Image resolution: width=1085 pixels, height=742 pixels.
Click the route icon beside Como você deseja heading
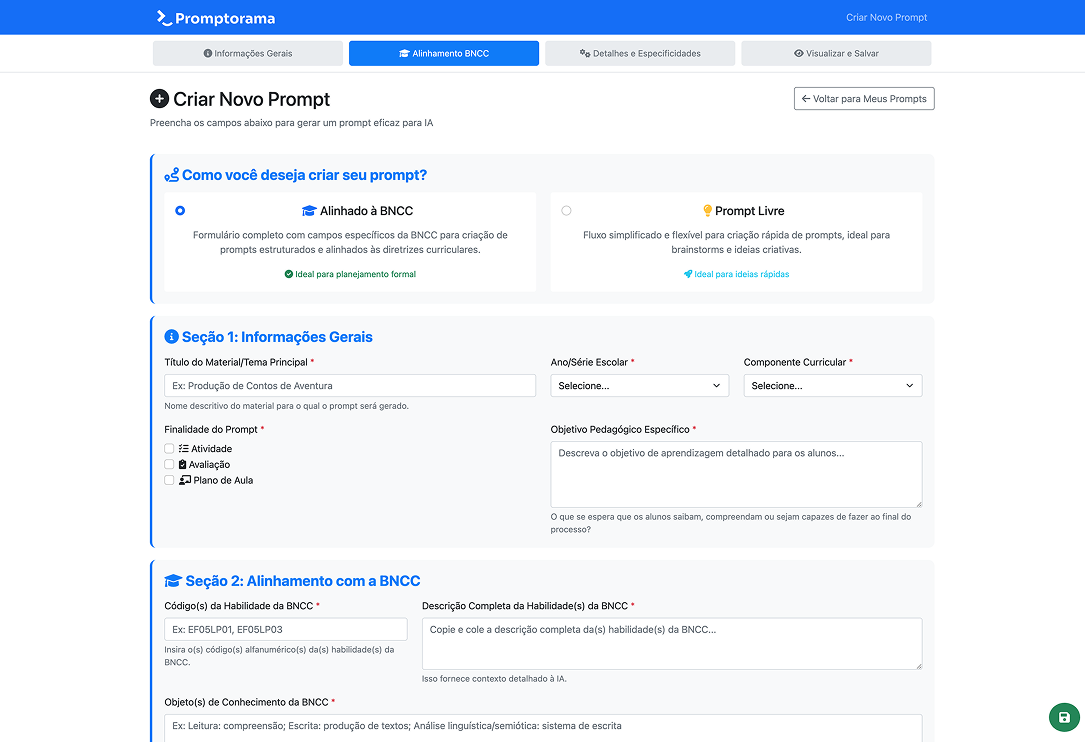pos(172,175)
